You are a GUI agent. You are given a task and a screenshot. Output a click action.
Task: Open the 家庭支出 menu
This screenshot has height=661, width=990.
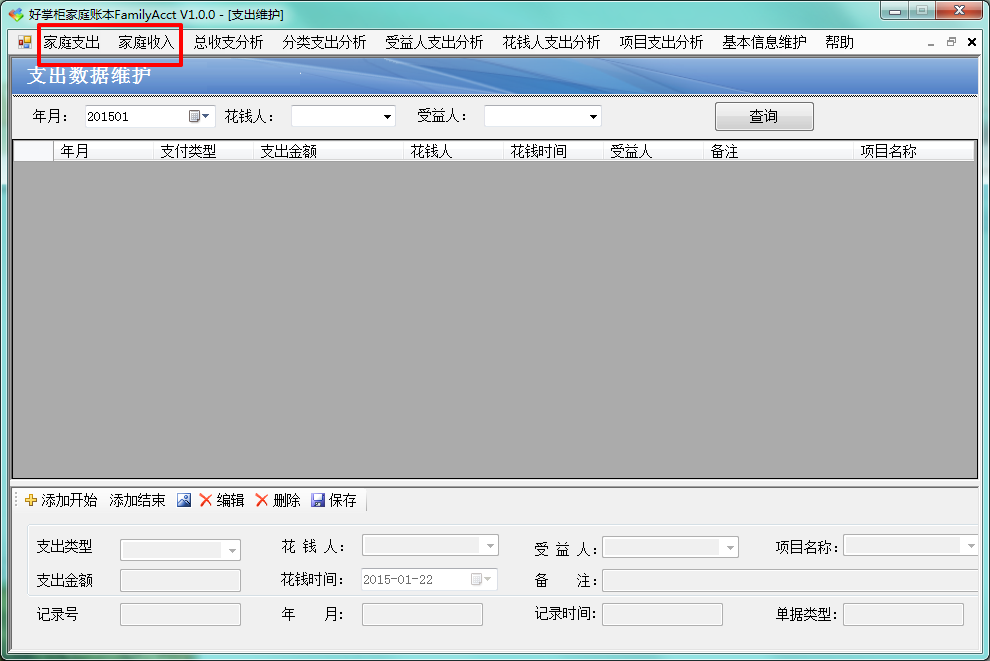coord(71,42)
